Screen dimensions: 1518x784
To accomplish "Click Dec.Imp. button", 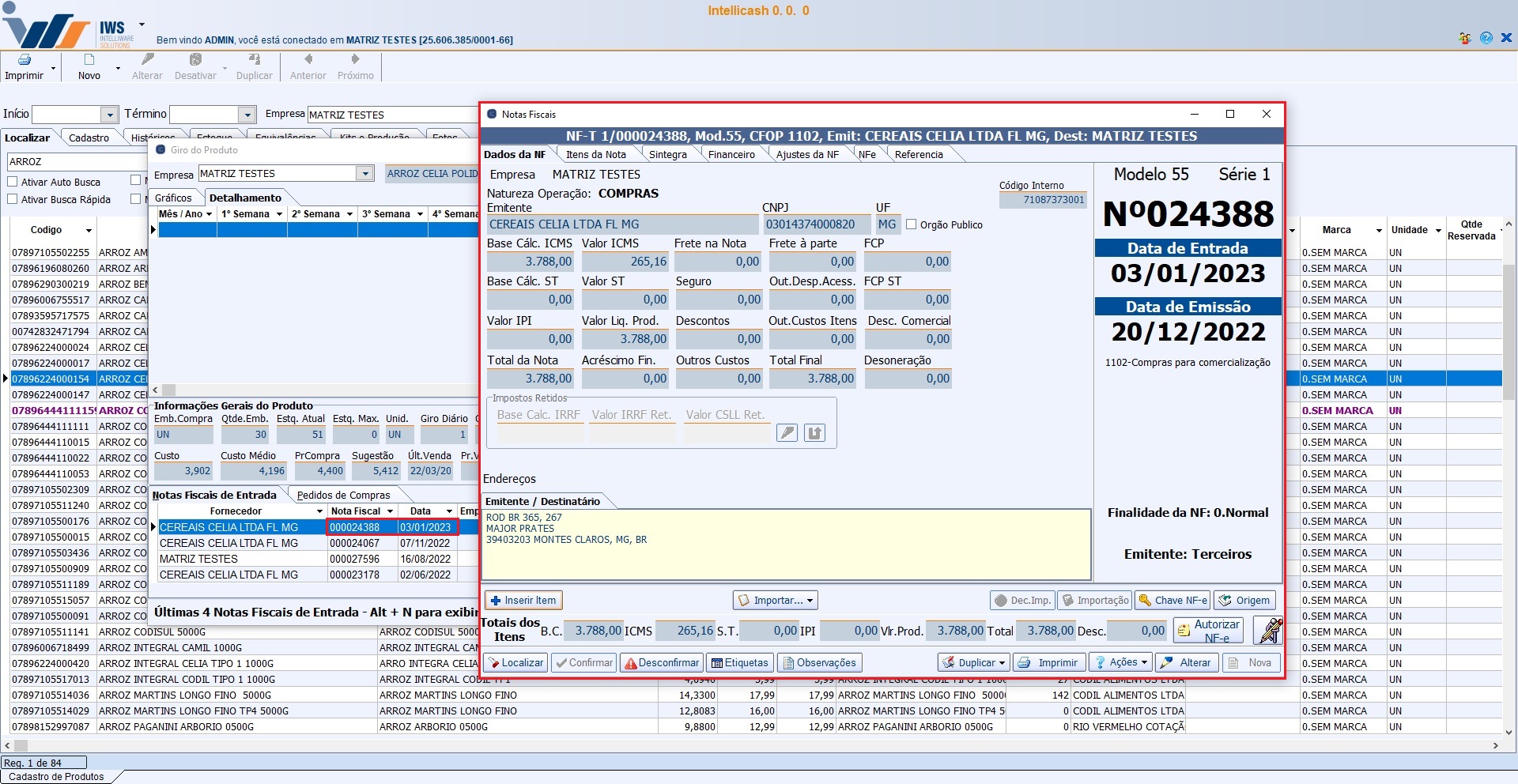I will (x=1023, y=601).
